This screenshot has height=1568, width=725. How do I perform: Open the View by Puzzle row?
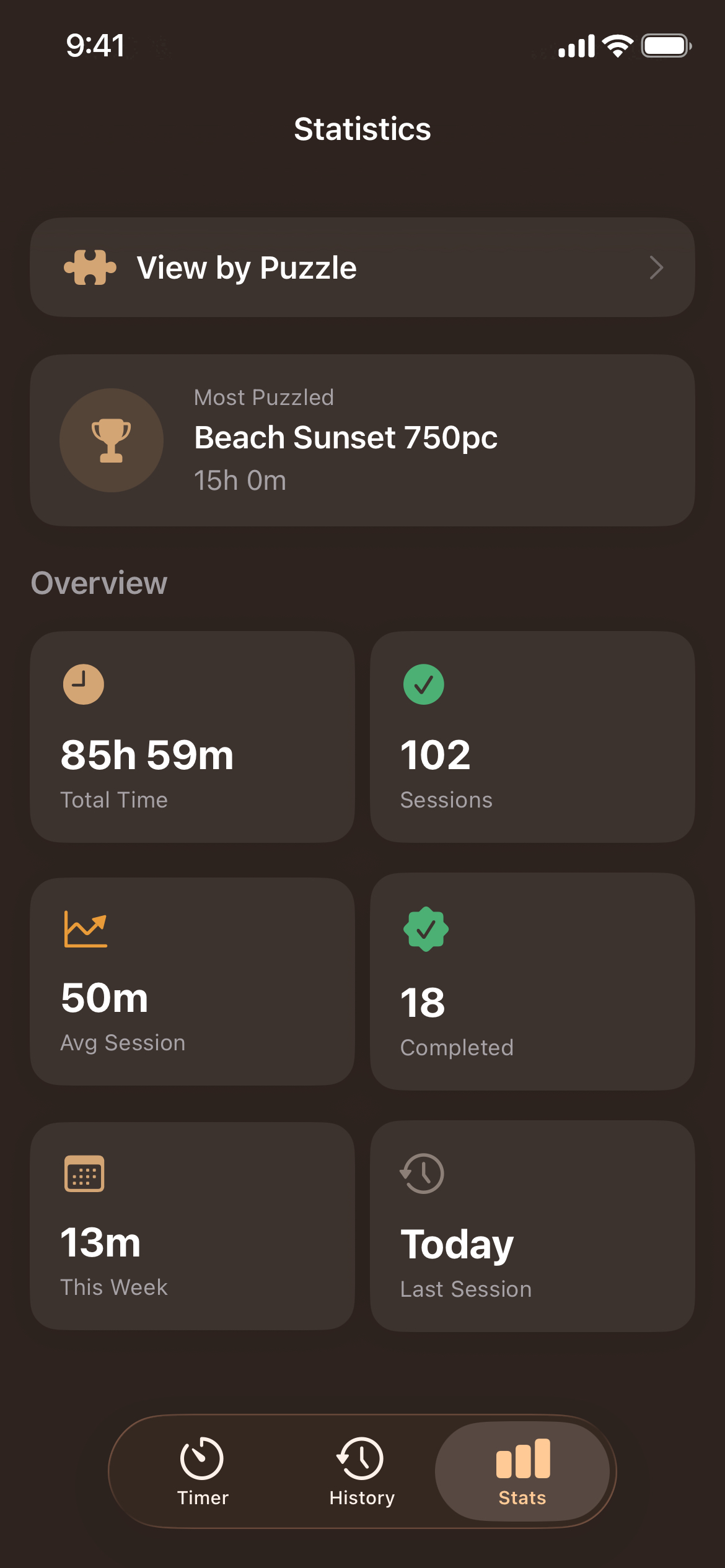tap(362, 268)
